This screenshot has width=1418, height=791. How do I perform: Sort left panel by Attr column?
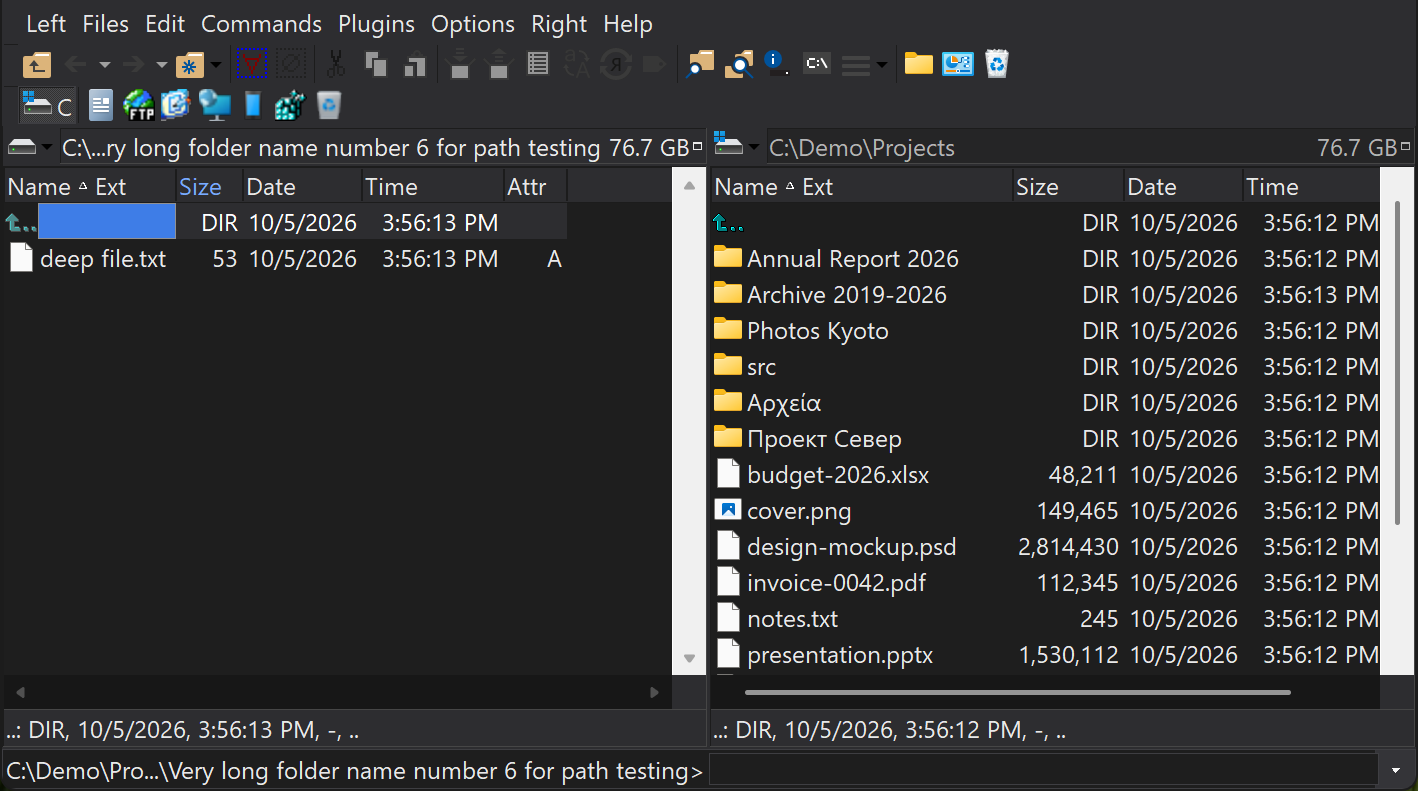coord(535,187)
